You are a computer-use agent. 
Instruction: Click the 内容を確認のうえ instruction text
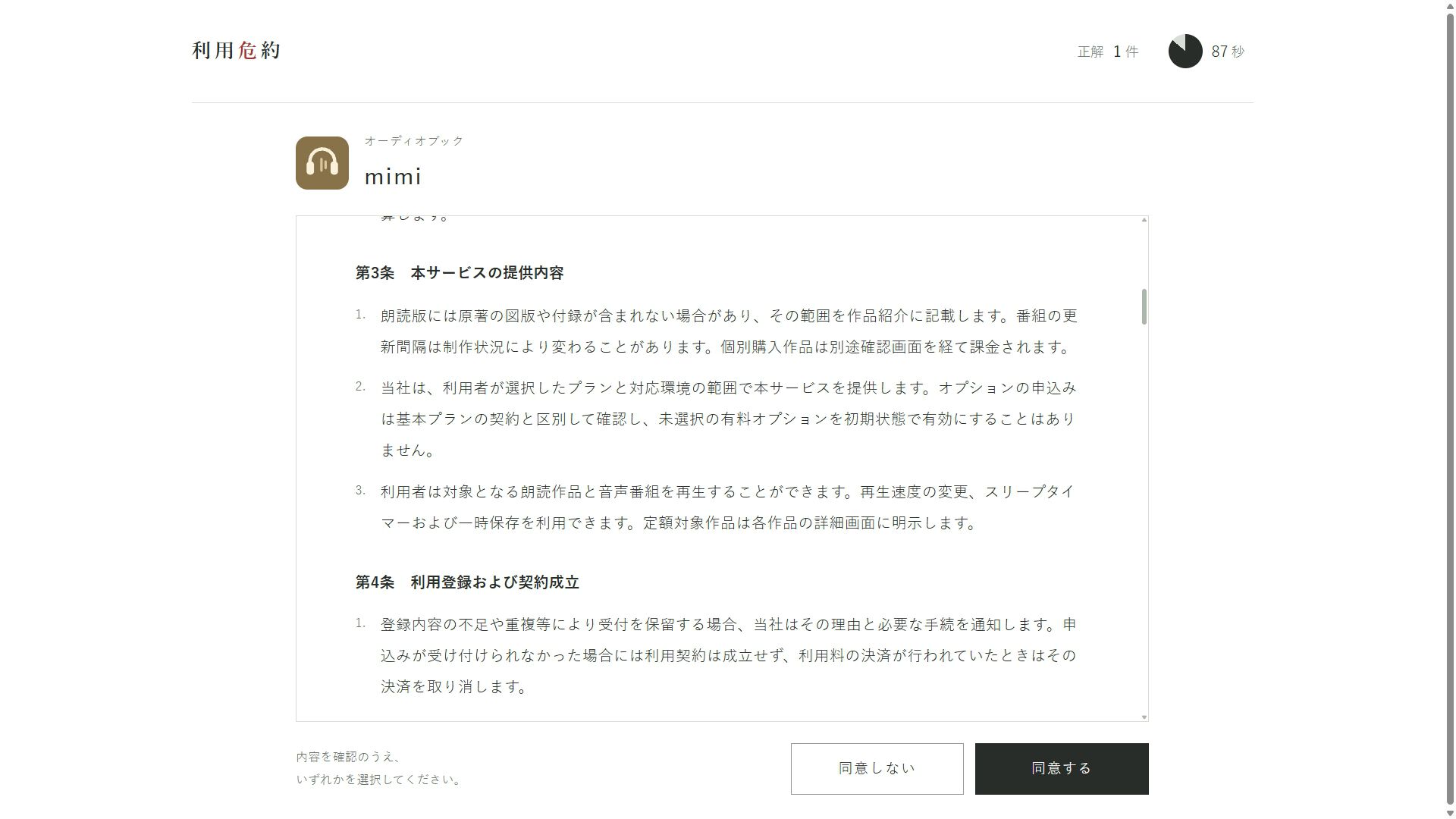(379, 768)
